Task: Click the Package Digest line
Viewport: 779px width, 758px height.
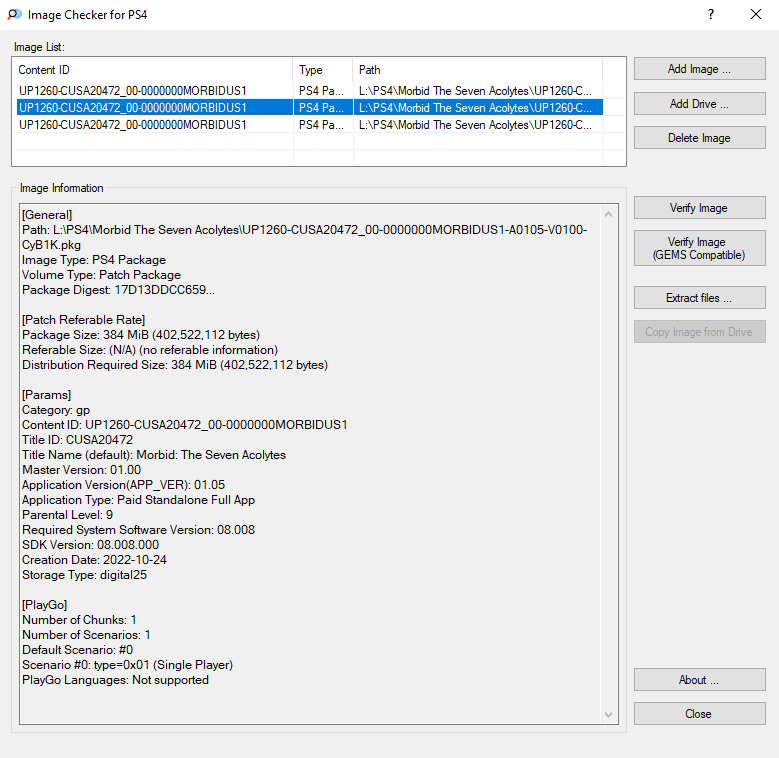Action: [x=118, y=290]
